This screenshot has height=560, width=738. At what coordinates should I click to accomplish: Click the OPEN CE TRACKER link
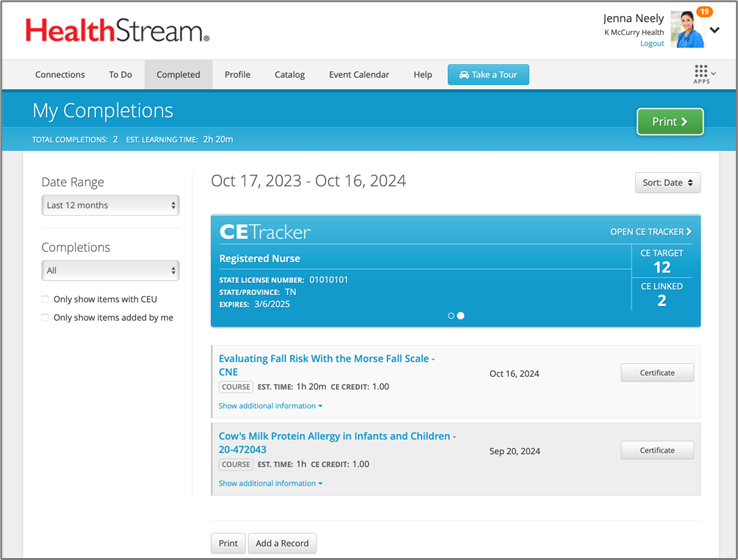650,232
